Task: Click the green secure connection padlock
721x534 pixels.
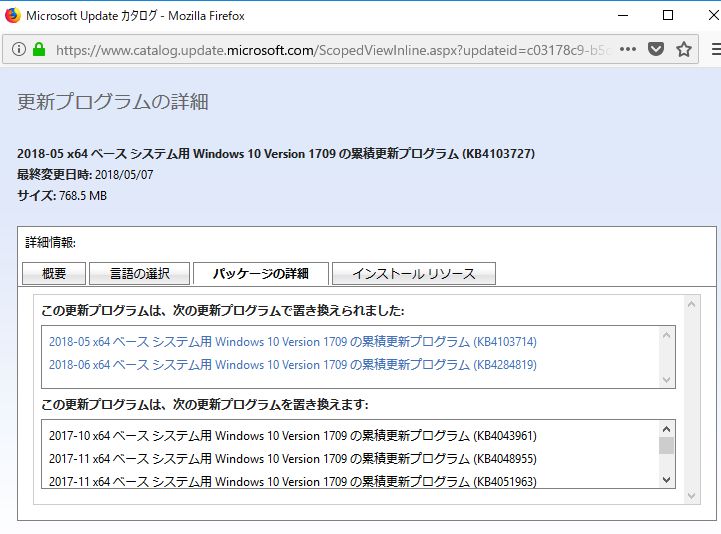Action: 39,49
